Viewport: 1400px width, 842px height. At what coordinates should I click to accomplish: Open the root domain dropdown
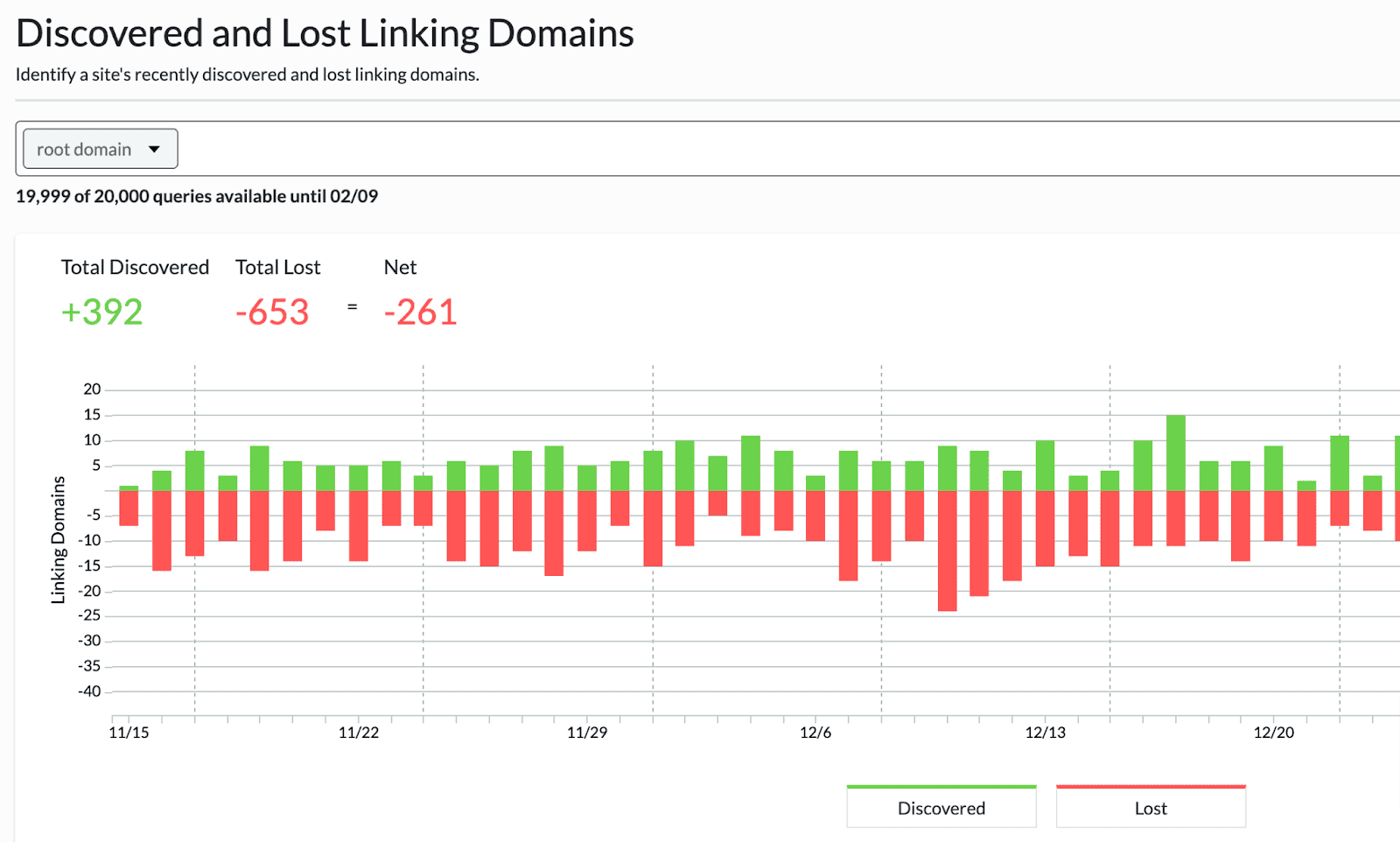pos(100,149)
